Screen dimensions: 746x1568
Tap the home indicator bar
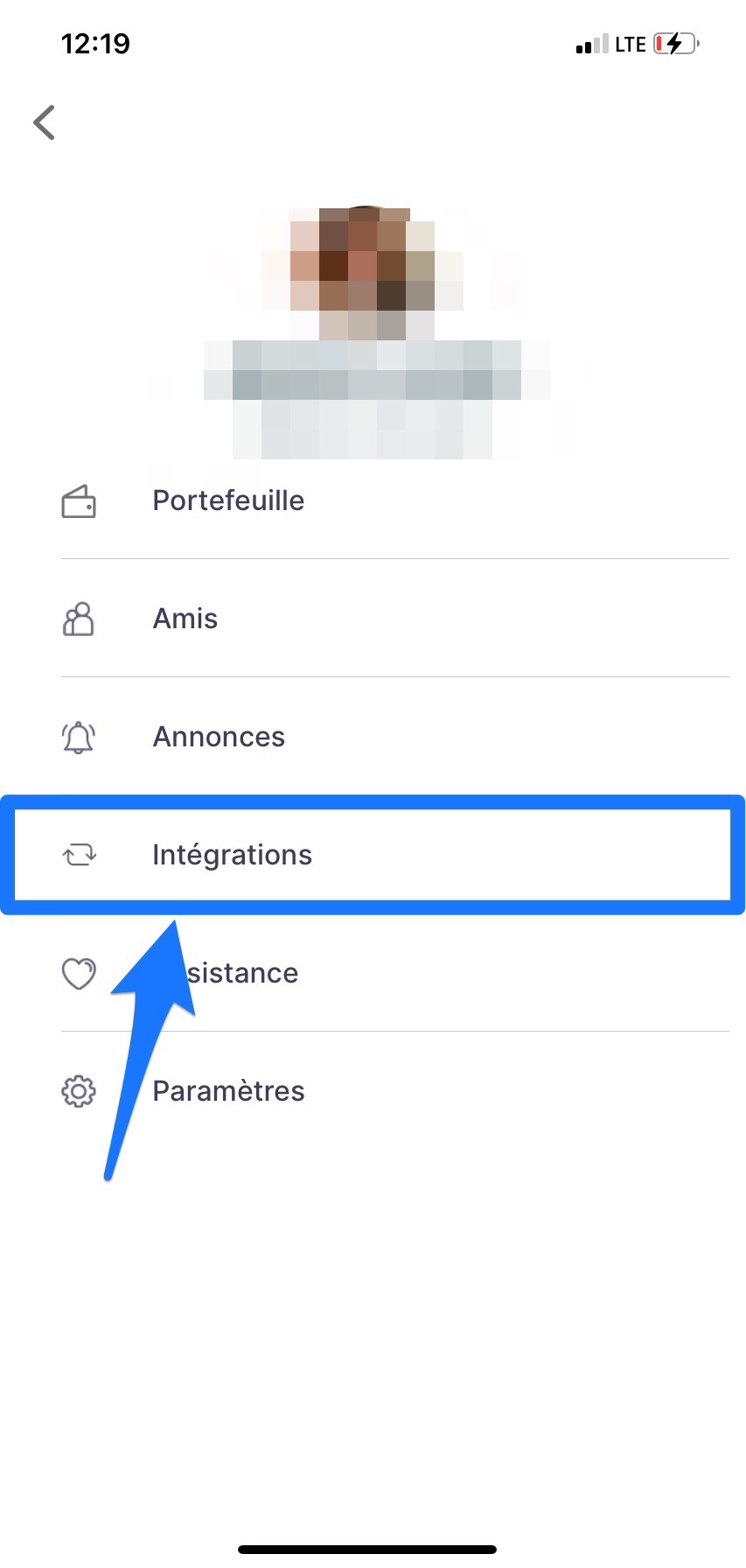click(367, 1550)
